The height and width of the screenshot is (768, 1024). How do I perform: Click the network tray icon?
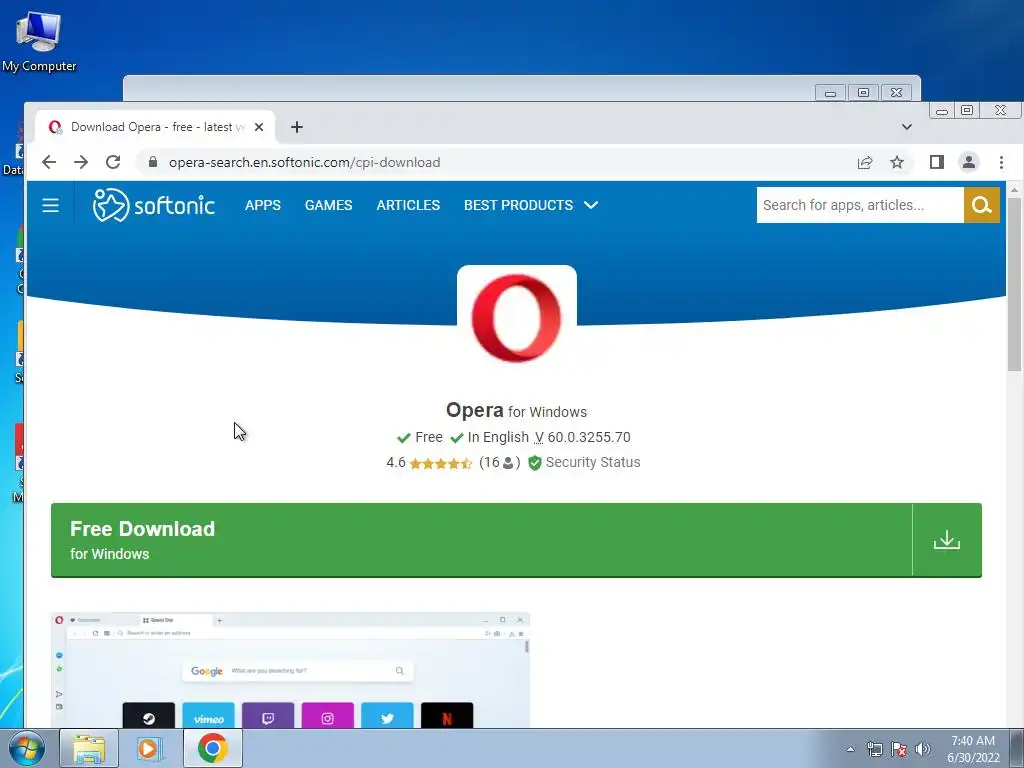(x=874, y=749)
